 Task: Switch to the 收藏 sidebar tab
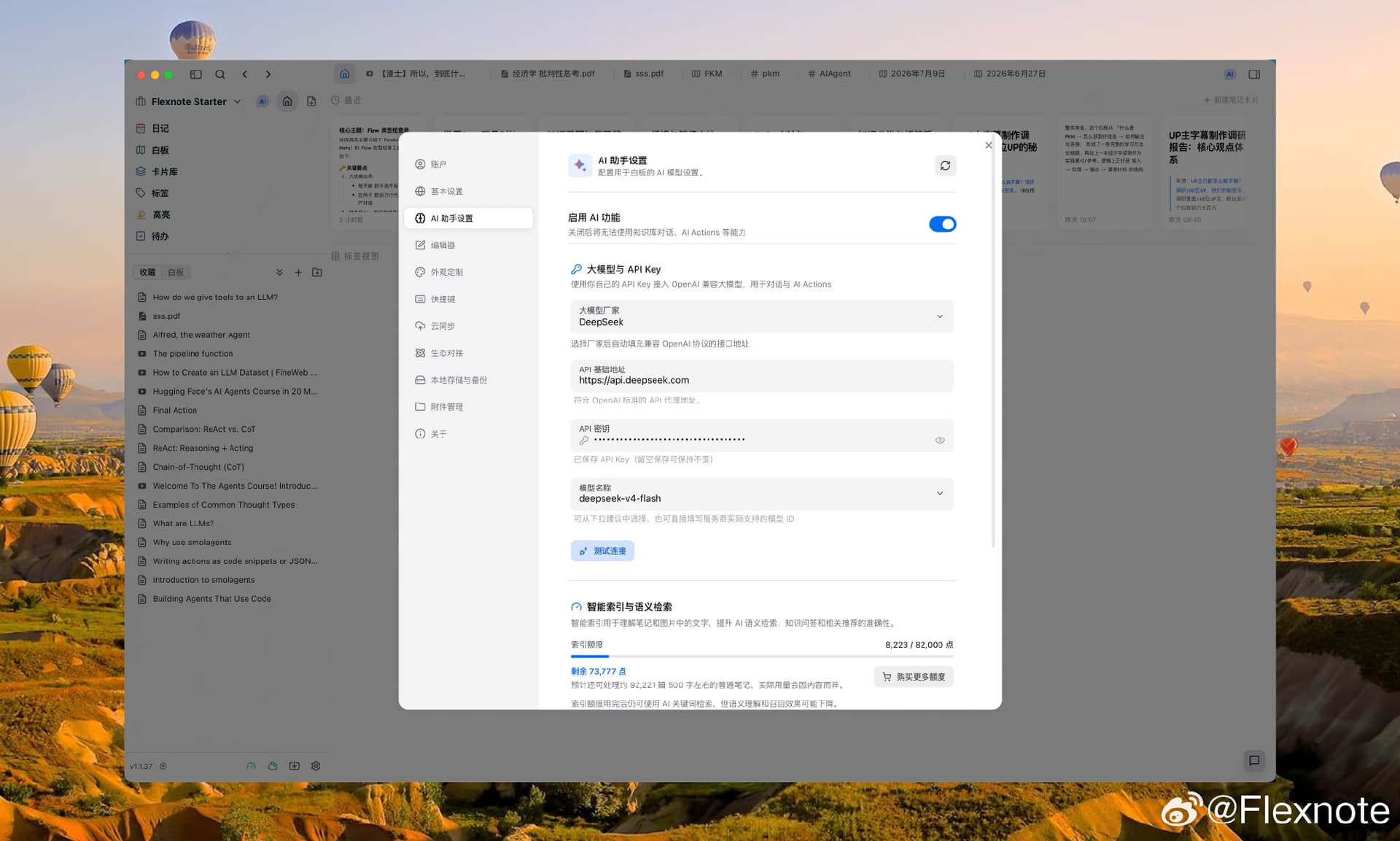click(147, 272)
